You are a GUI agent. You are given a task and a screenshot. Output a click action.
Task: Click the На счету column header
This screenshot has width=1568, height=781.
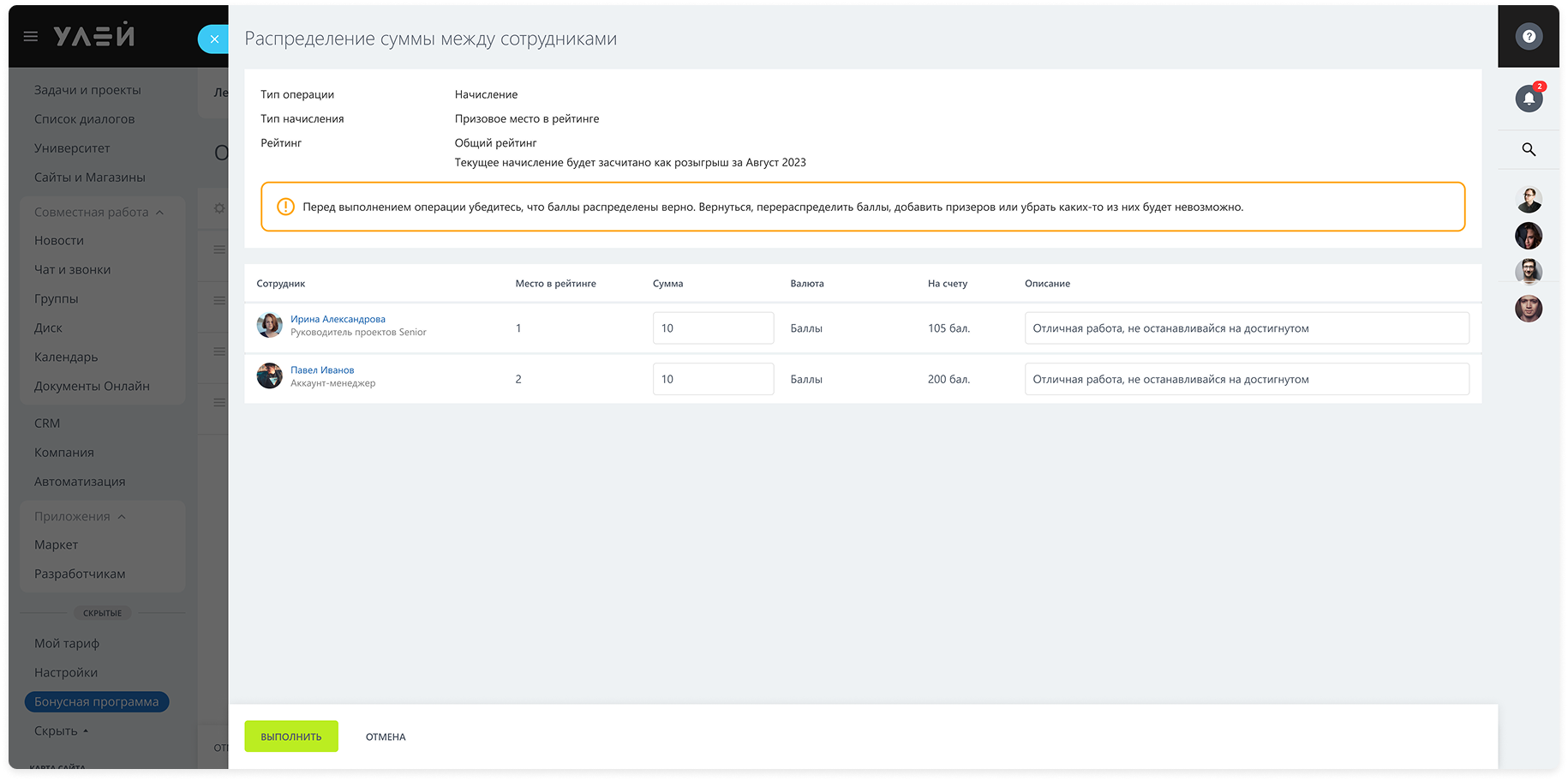tap(948, 284)
